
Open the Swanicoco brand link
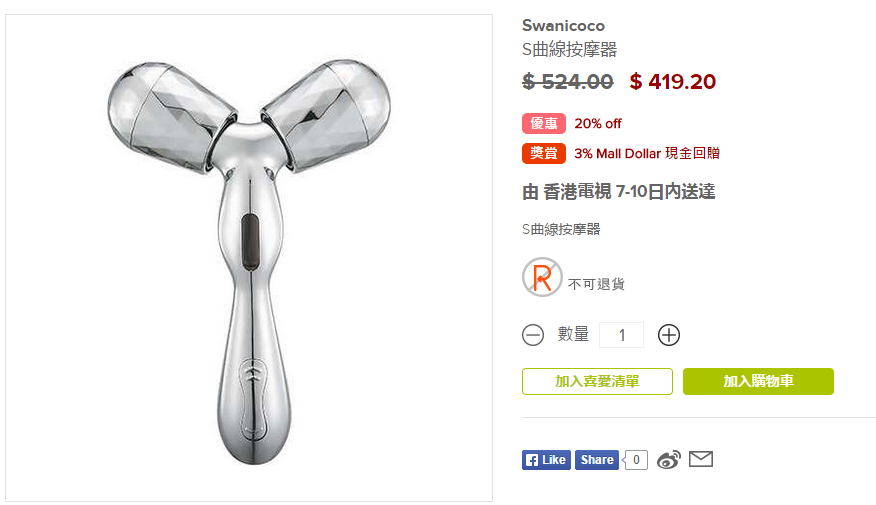tap(563, 26)
